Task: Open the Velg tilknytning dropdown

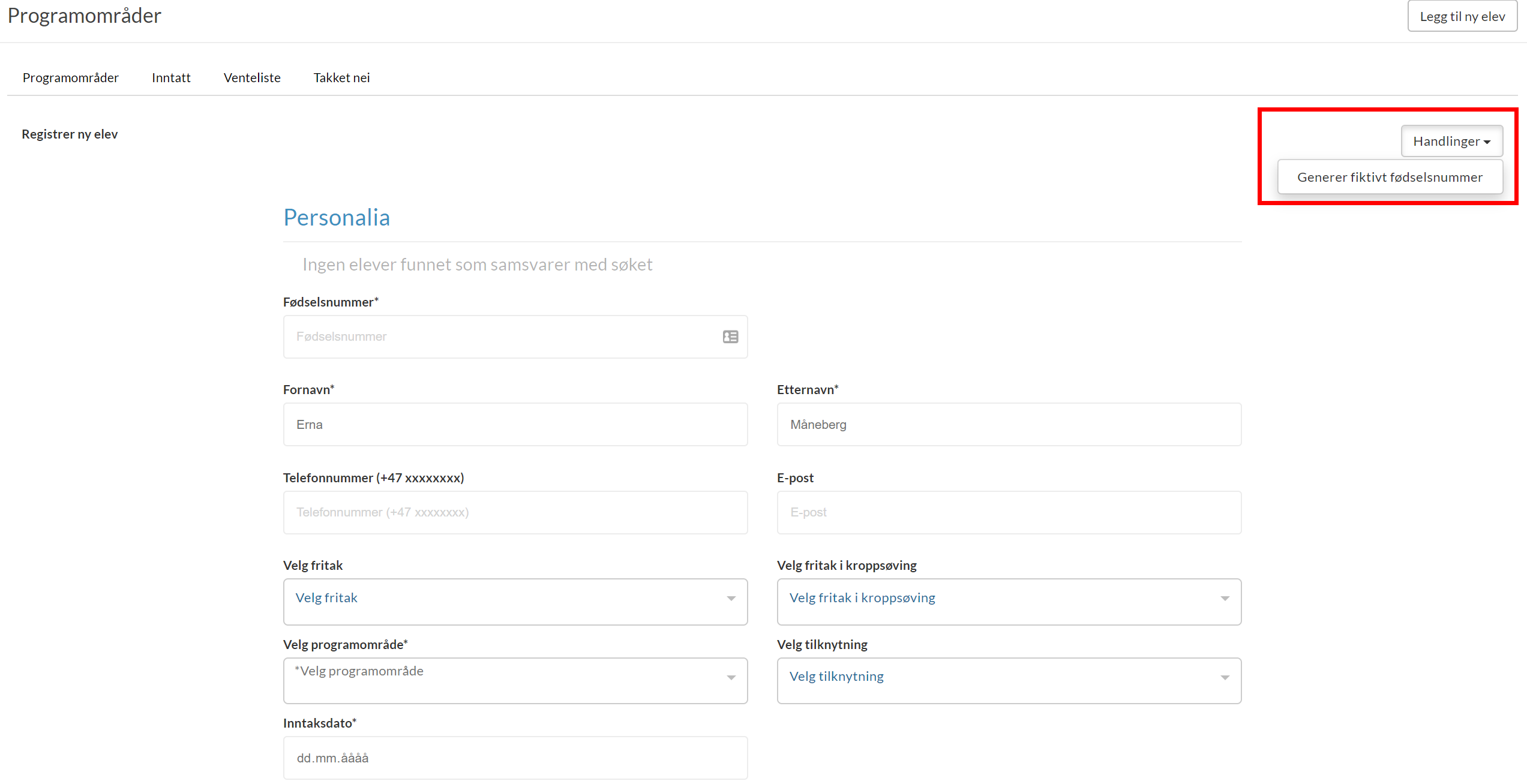Action: [x=1009, y=680]
